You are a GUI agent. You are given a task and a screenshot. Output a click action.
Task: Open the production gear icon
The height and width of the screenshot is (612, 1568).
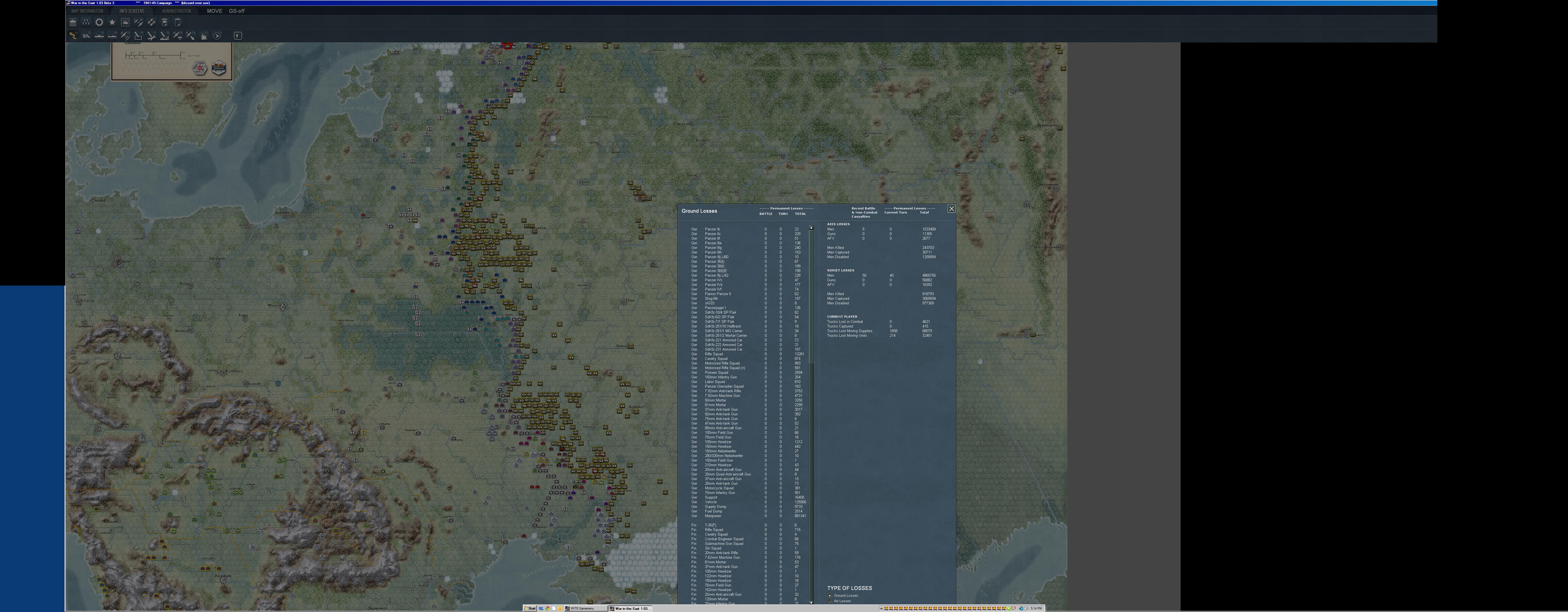(99, 23)
